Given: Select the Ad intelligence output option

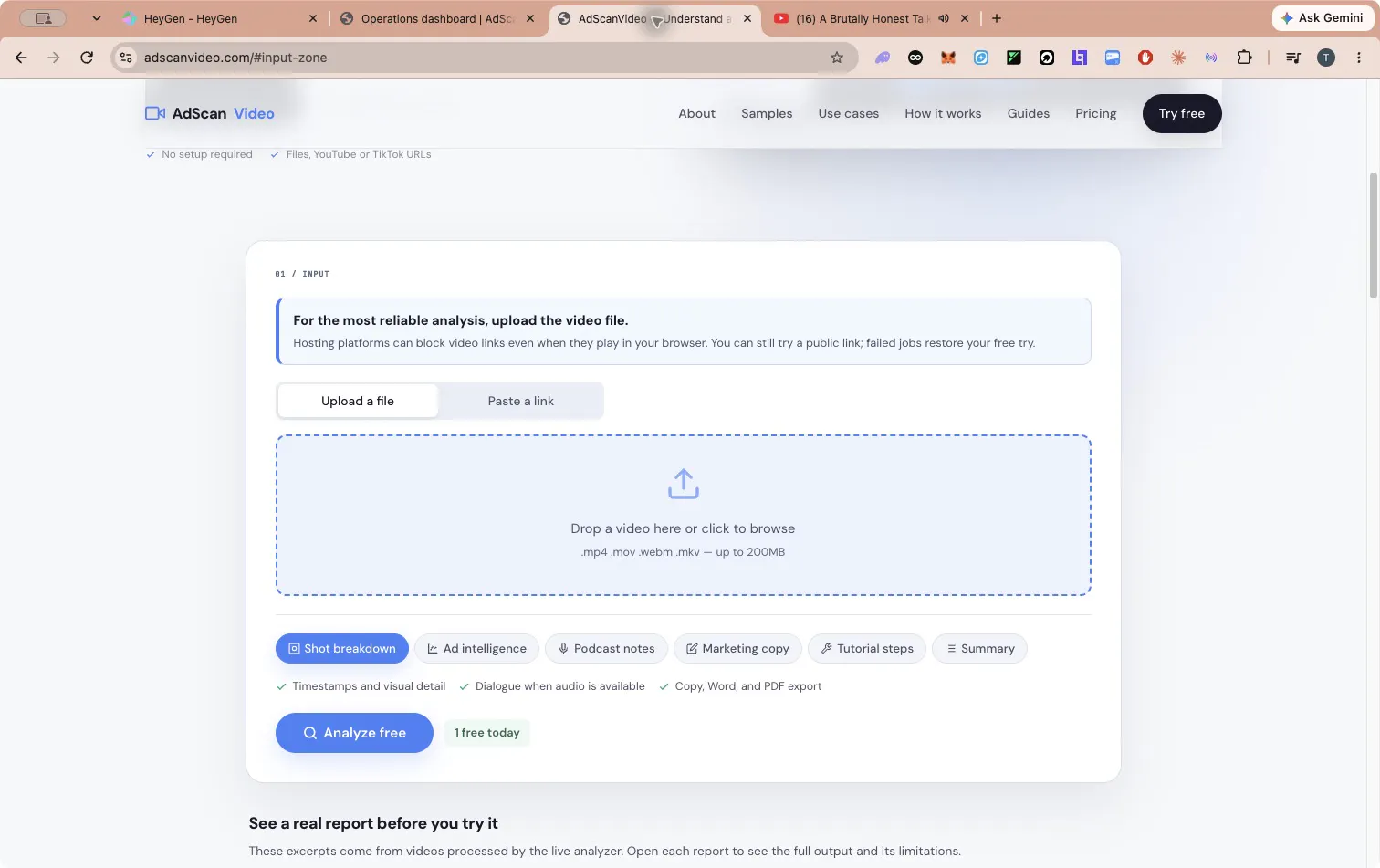Looking at the screenshot, I should tap(476, 649).
